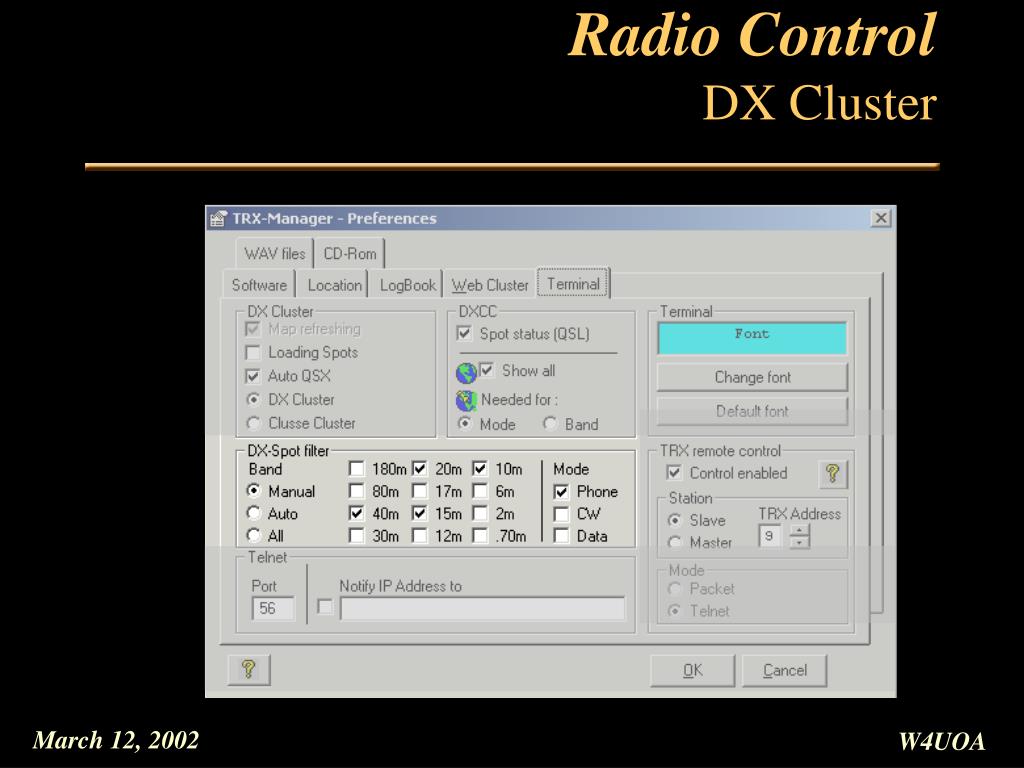Toggle the Map refreshing checkbox
The image size is (1024, 768).
[x=253, y=329]
